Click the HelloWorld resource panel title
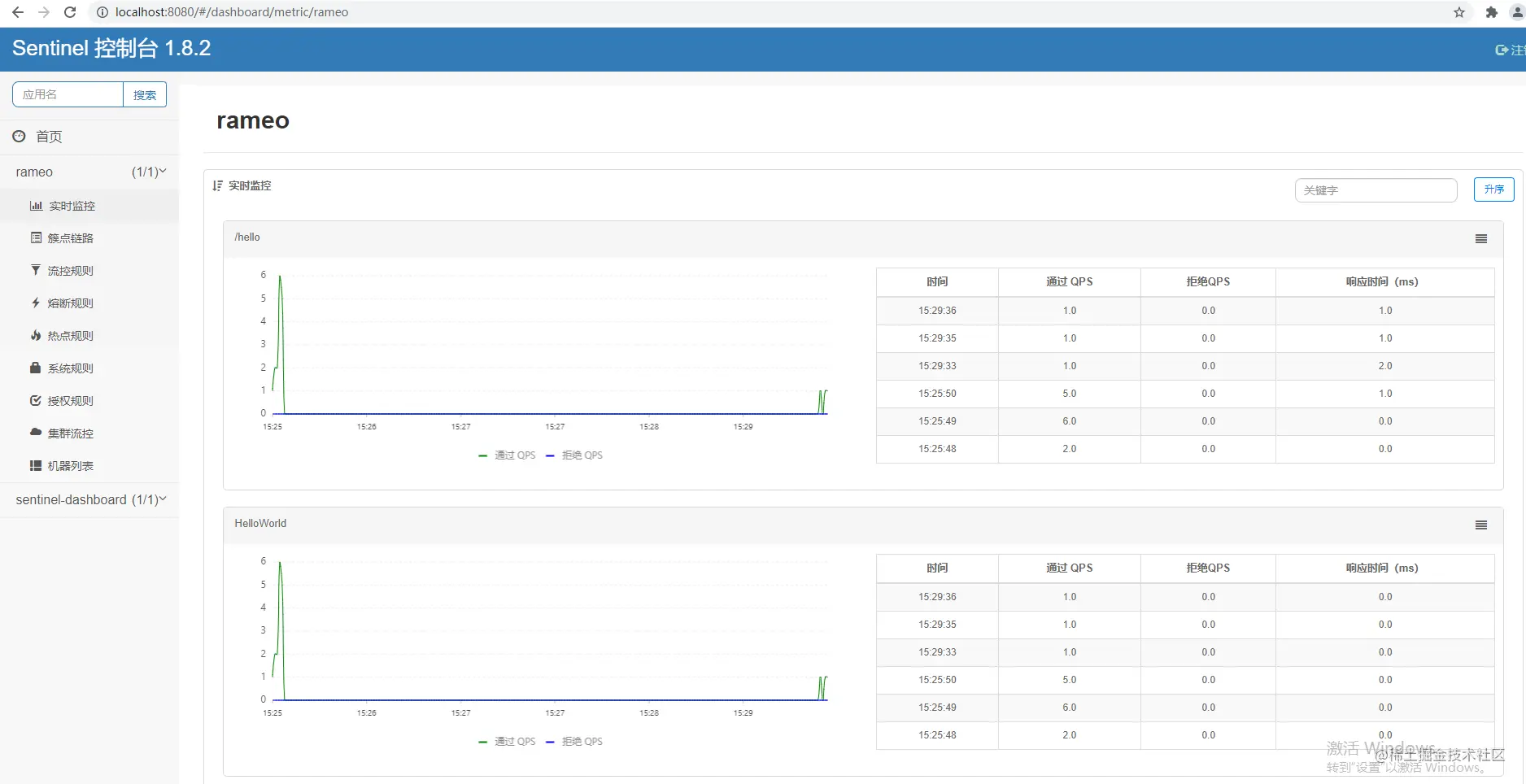This screenshot has height=784, width=1526. coord(260,524)
